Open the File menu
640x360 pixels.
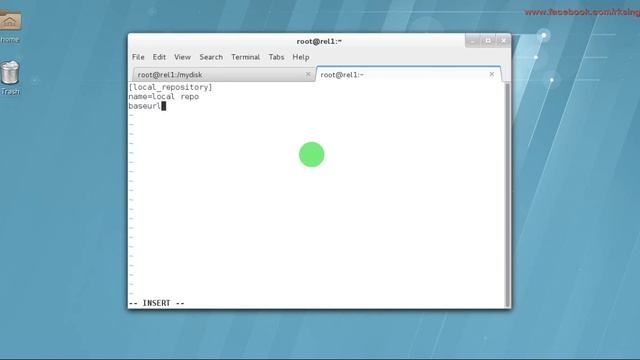coord(138,57)
